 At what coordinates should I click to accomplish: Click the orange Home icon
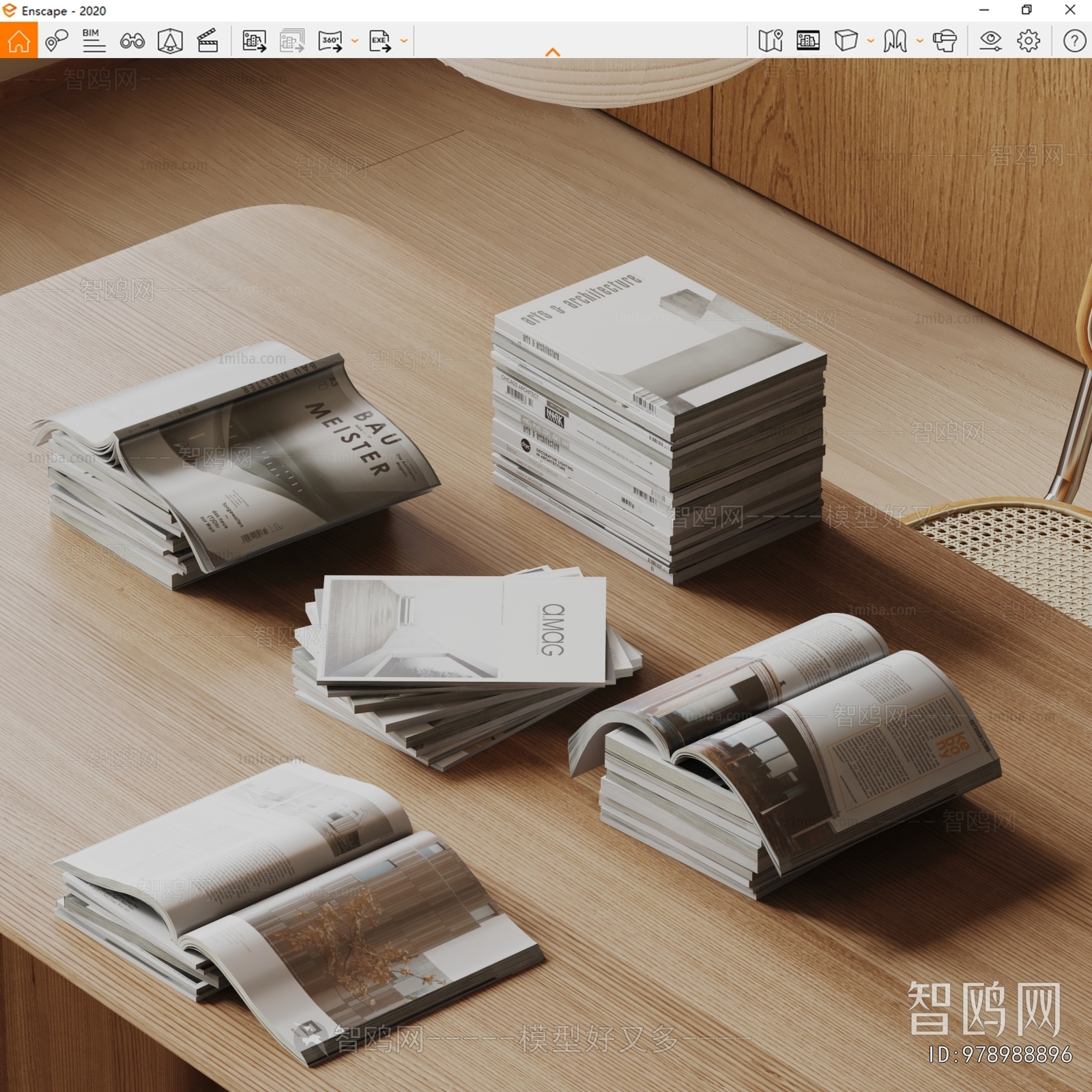click(x=18, y=40)
